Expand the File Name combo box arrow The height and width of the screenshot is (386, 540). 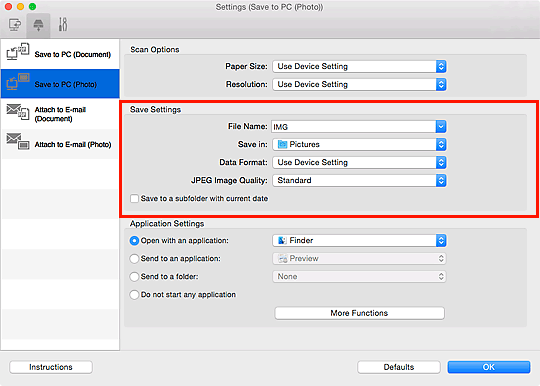441,127
